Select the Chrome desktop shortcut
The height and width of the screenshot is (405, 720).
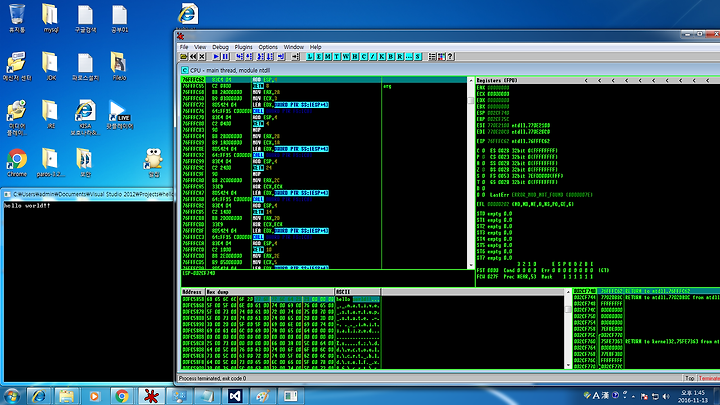(17, 163)
